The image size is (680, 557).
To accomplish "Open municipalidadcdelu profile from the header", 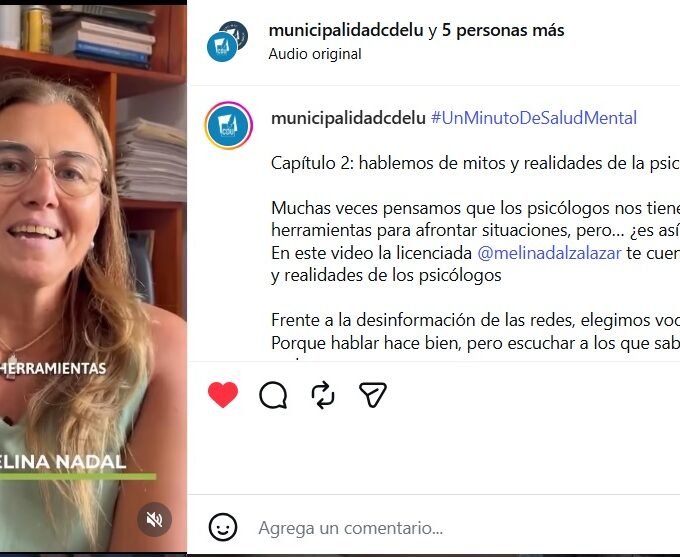I will click(346, 30).
